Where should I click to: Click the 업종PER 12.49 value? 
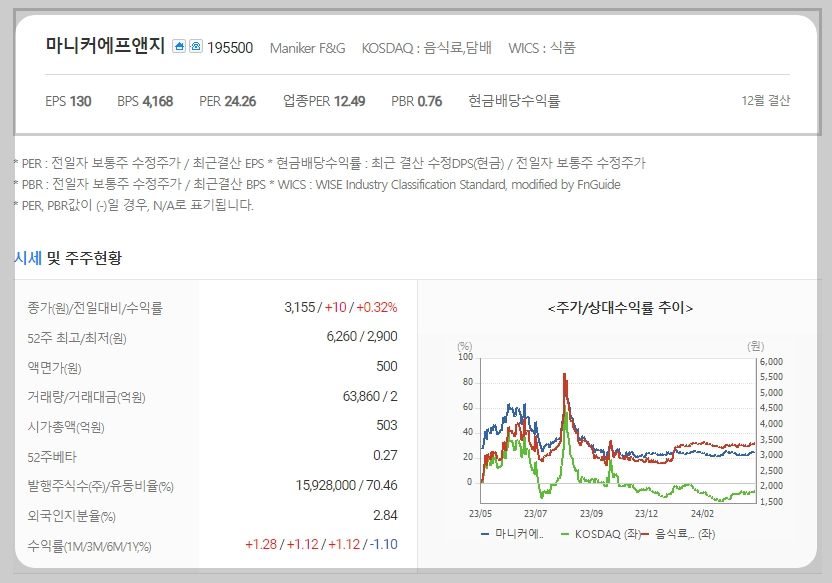324,101
